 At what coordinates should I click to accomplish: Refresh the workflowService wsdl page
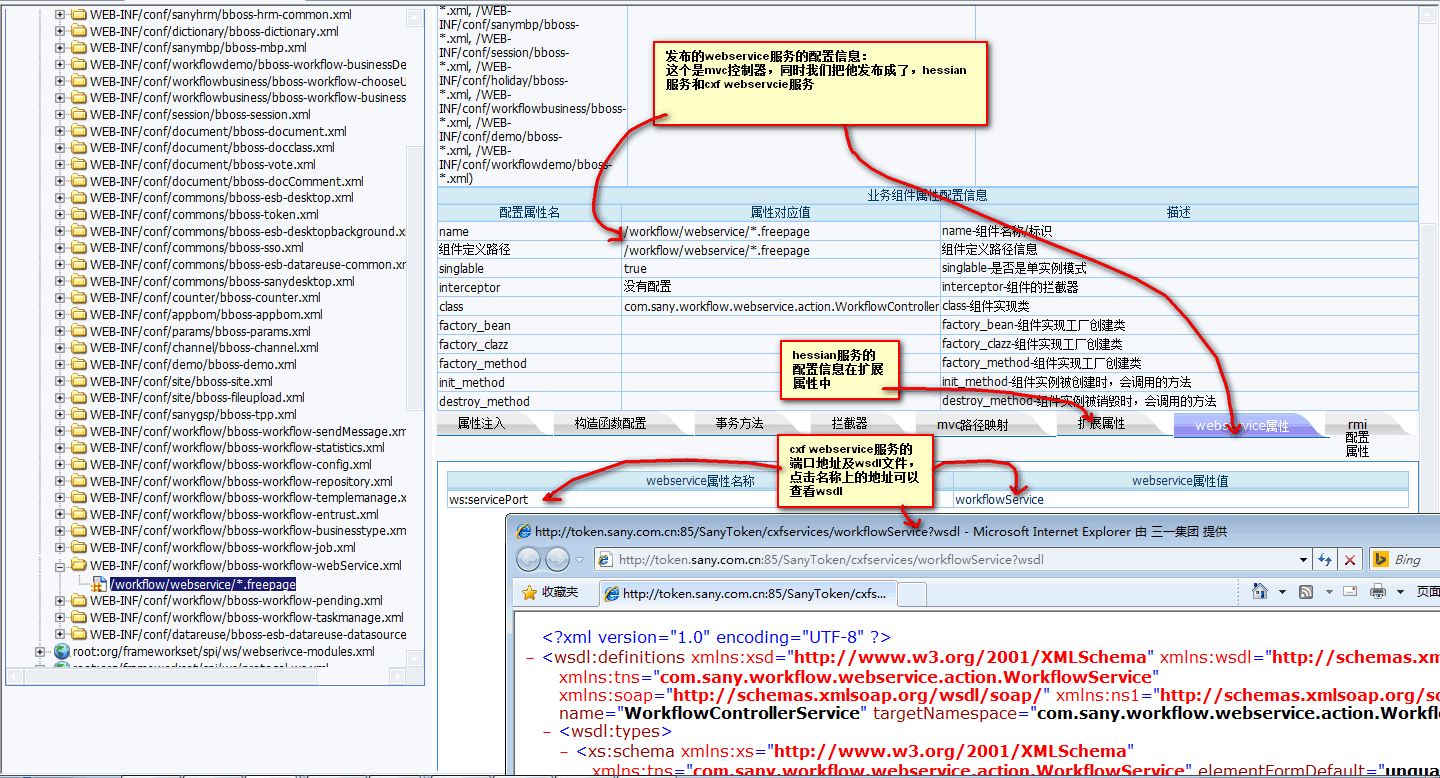click(x=1325, y=560)
